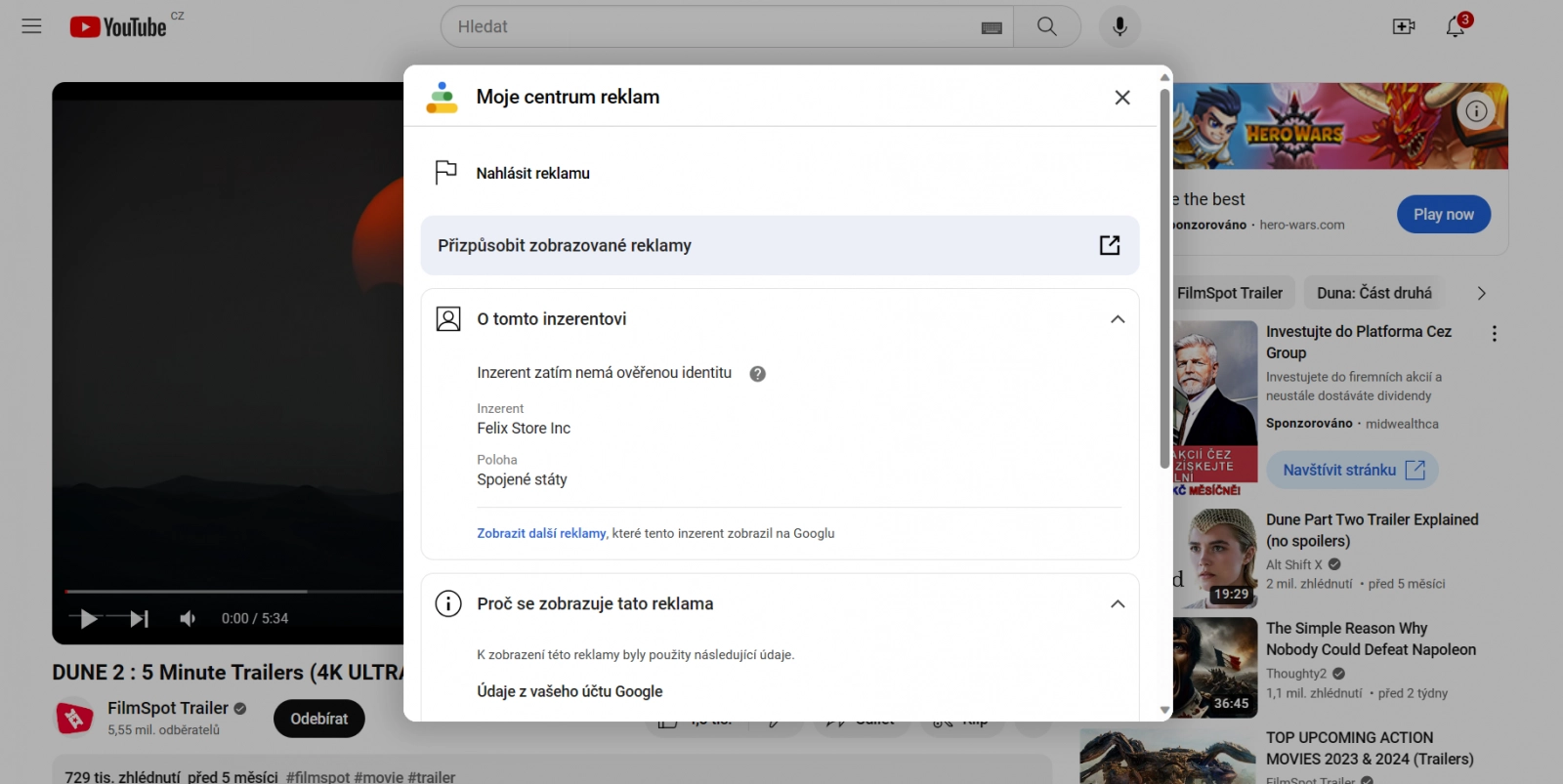The width and height of the screenshot is (1563, 784).
Task: Show more chips using the right arrow
Action: [x=1481, y=293]
